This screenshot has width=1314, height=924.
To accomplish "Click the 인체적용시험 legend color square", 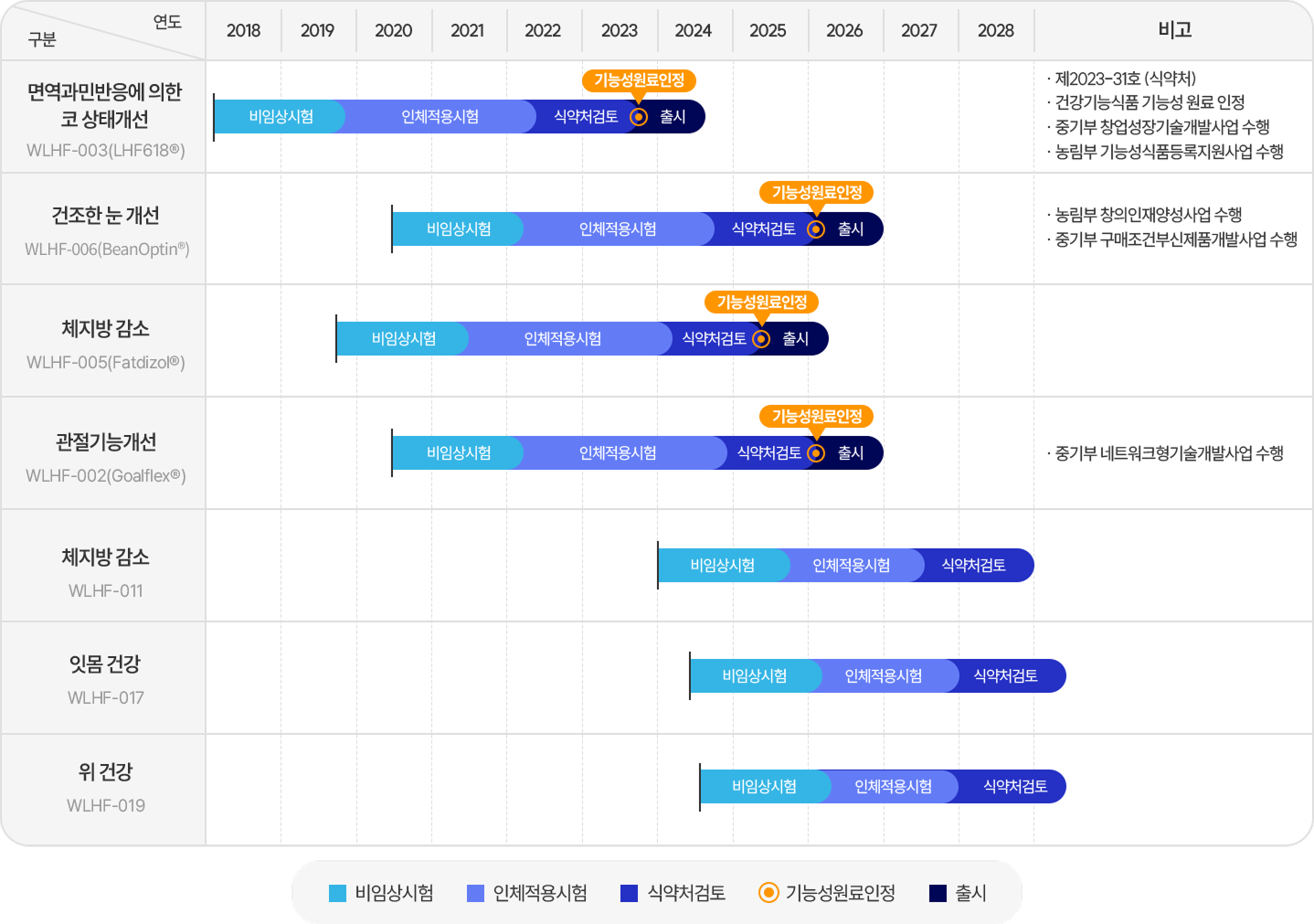I will tap(475, 894).
